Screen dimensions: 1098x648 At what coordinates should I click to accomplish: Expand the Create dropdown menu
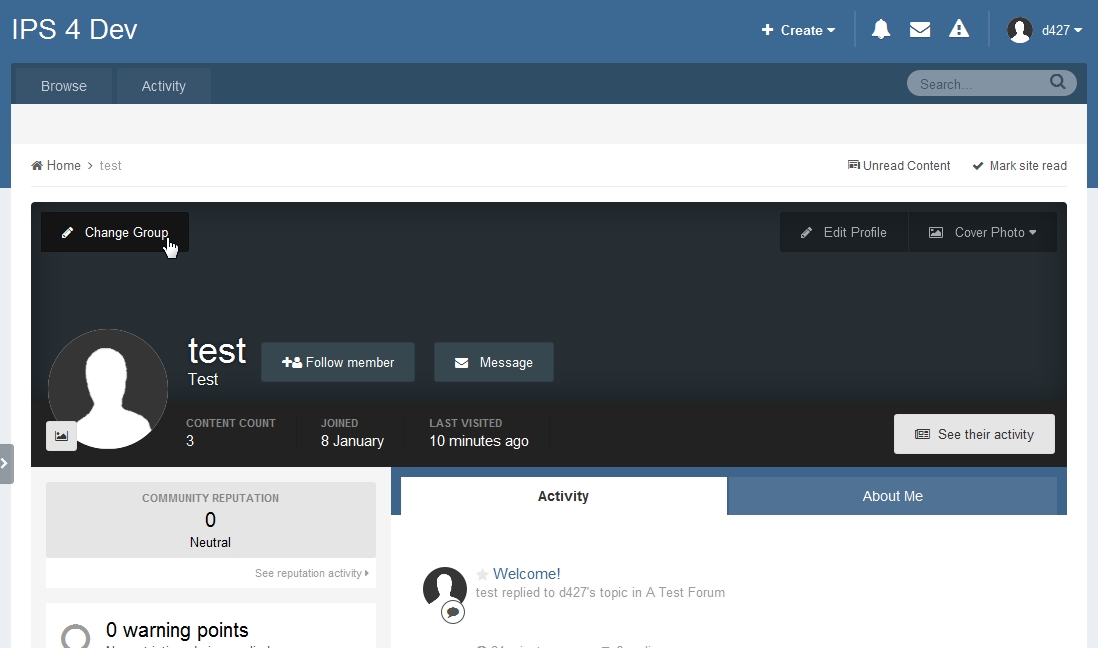pos(798,30)
